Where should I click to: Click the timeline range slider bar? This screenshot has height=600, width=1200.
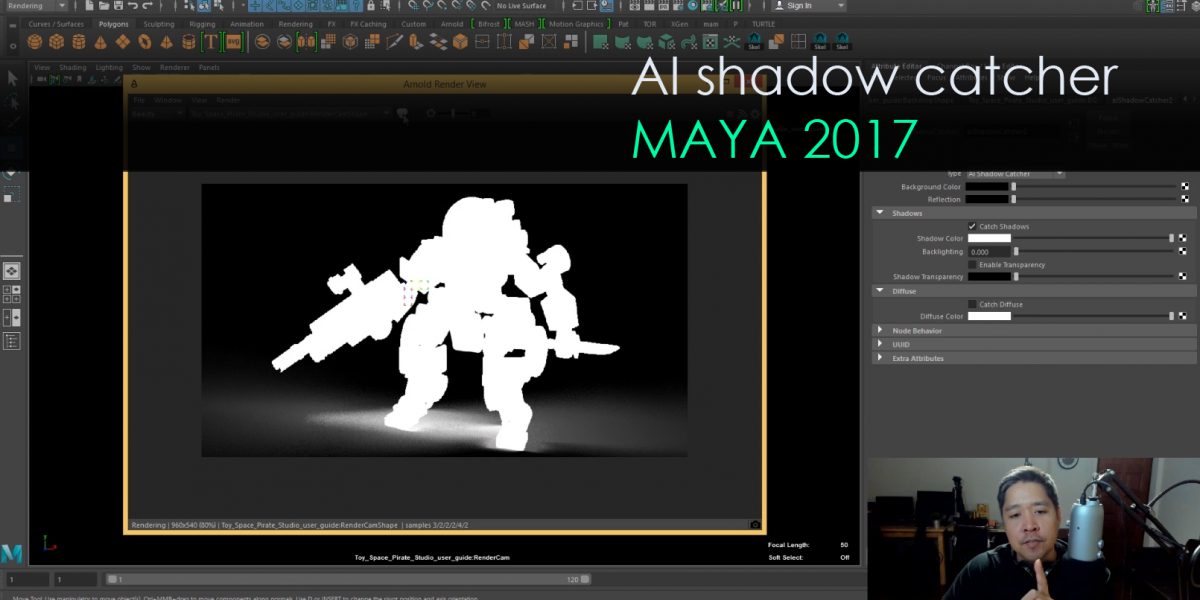click(349, 579)
